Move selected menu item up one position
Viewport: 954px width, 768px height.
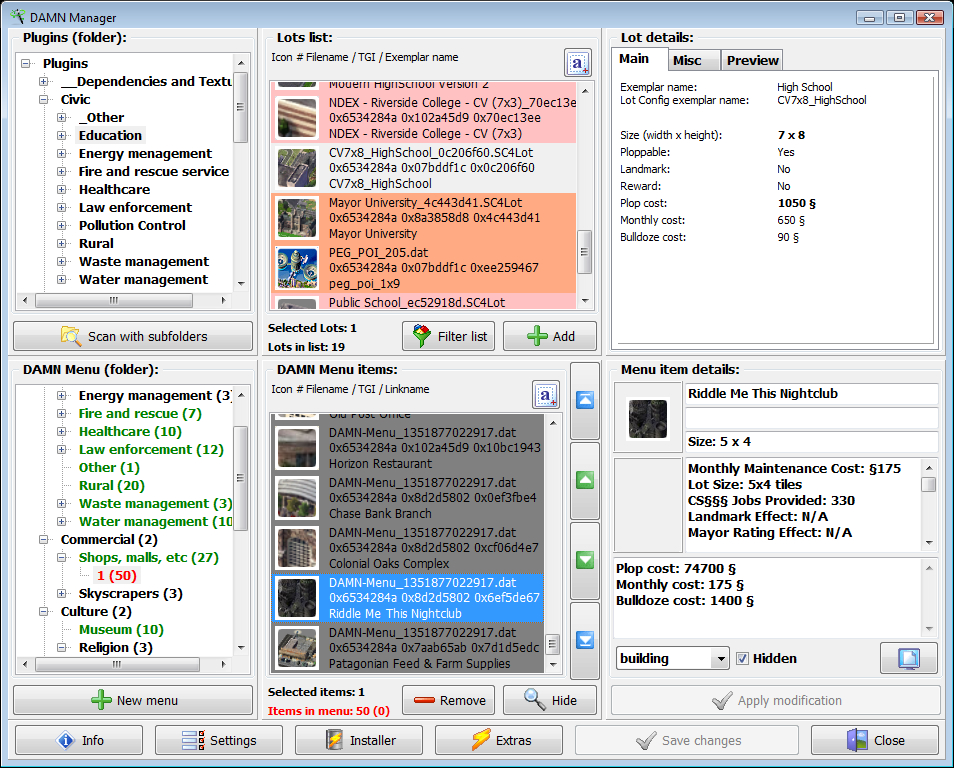pyautogui.click(x=585, y=481)
